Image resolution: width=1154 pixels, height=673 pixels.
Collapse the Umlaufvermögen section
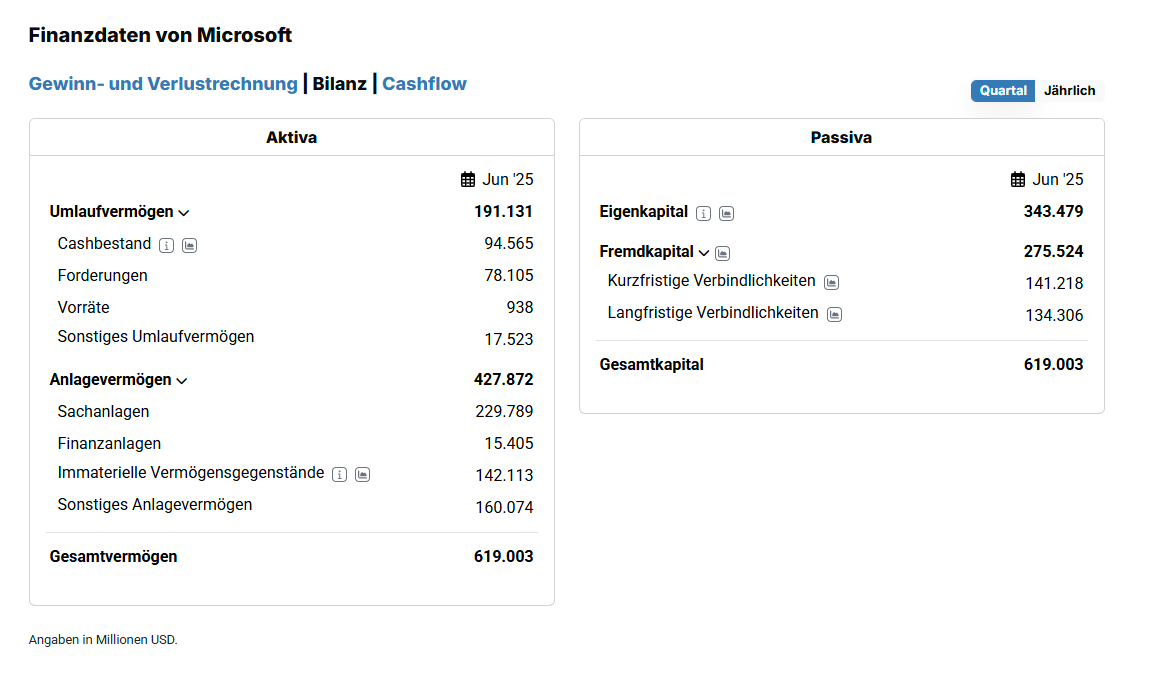click(183, 213)
